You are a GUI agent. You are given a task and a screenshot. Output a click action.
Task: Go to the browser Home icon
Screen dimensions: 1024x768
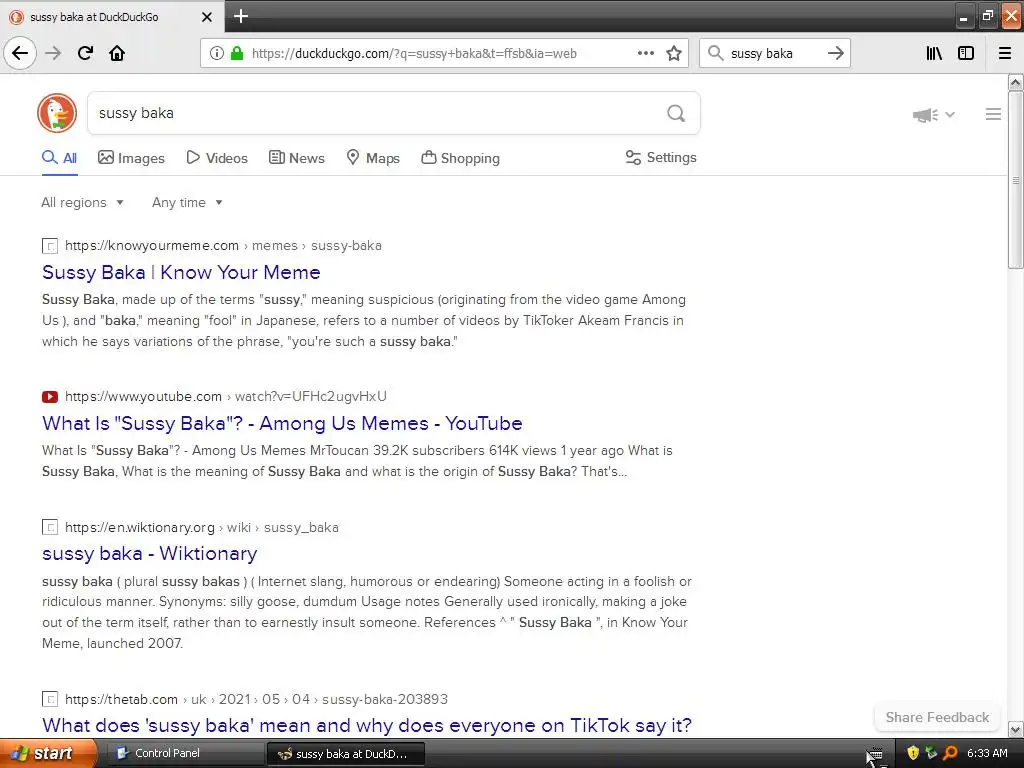tap(117, 53)
